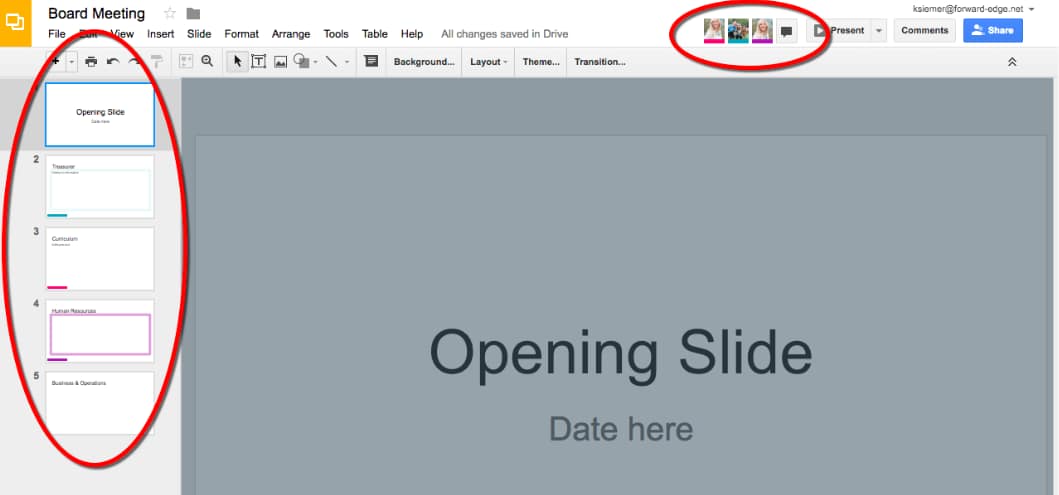Click the zoom magnifier icon
This screenshot has height=495, width=1059.
click(x=207, y=62)
